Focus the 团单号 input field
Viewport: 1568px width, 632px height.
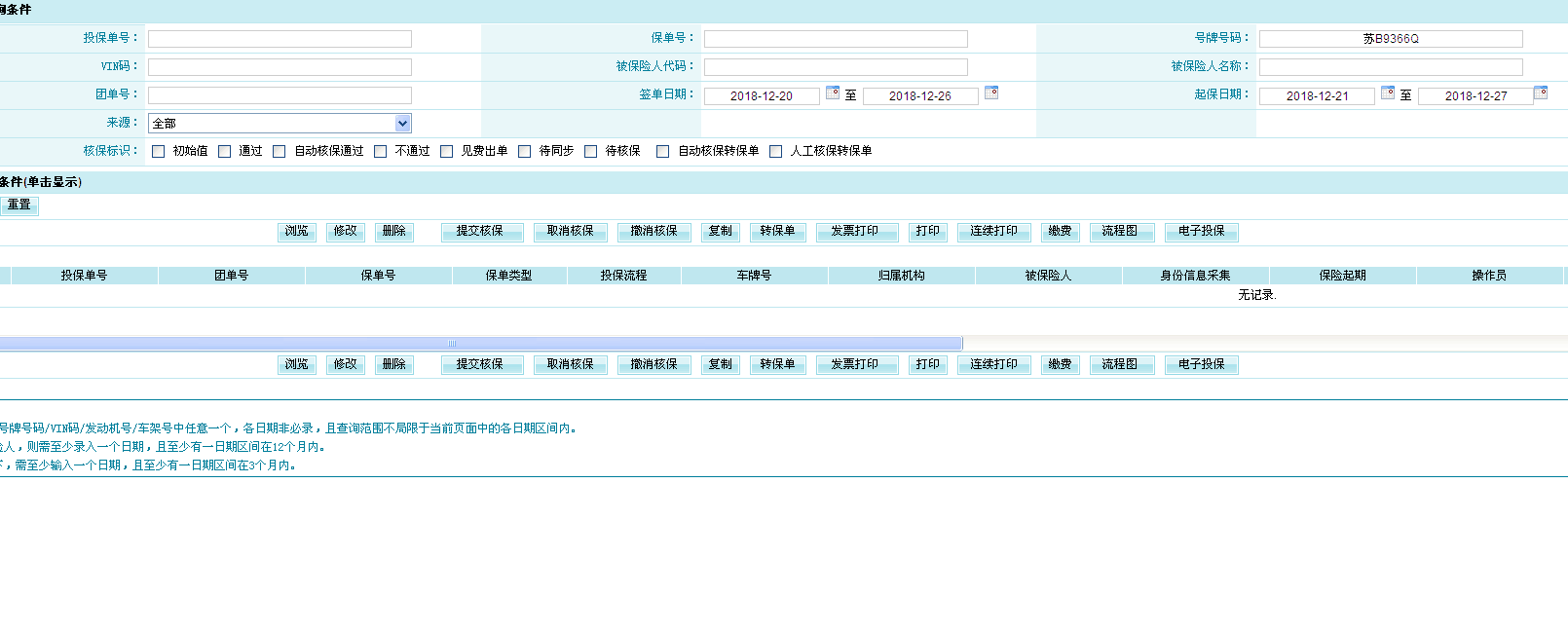click(x=280, y=95)
